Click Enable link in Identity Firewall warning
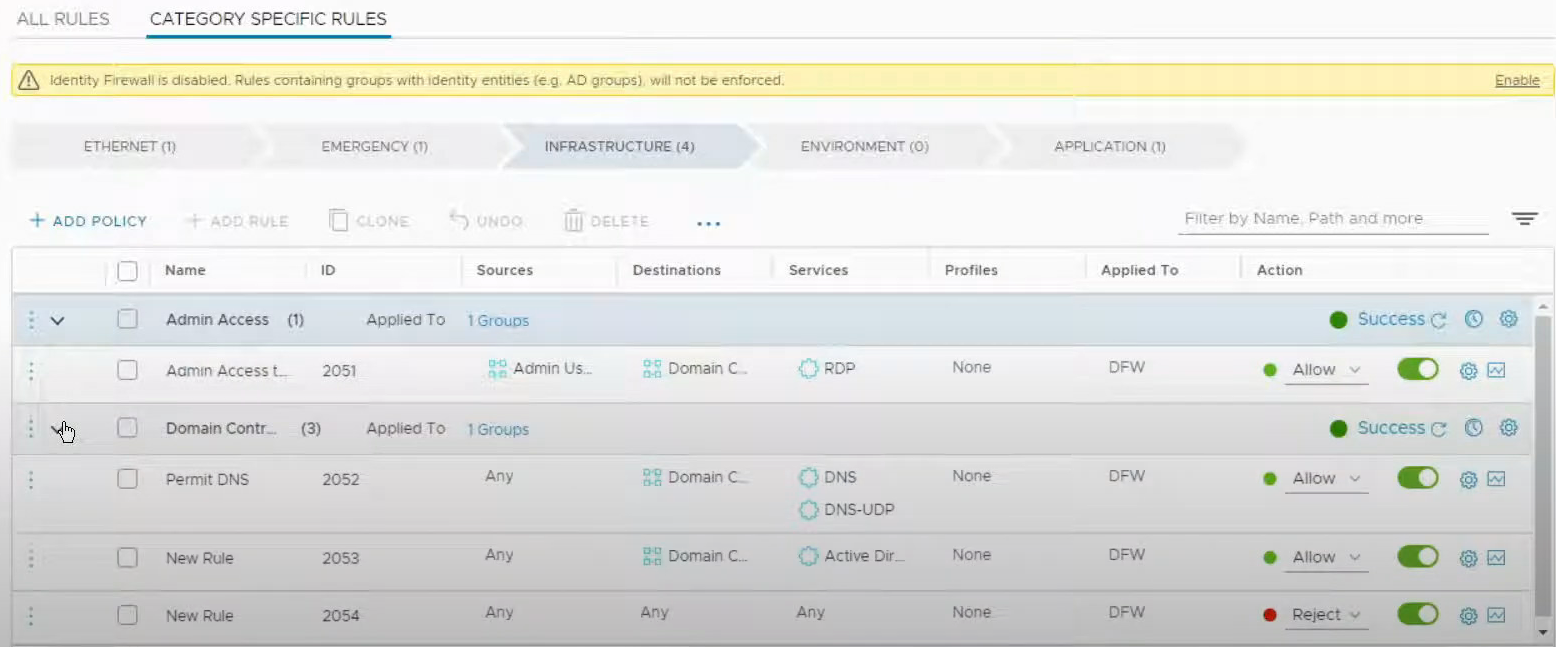This screenshot has height=647, width=1556. click(x=1516, y=80)
